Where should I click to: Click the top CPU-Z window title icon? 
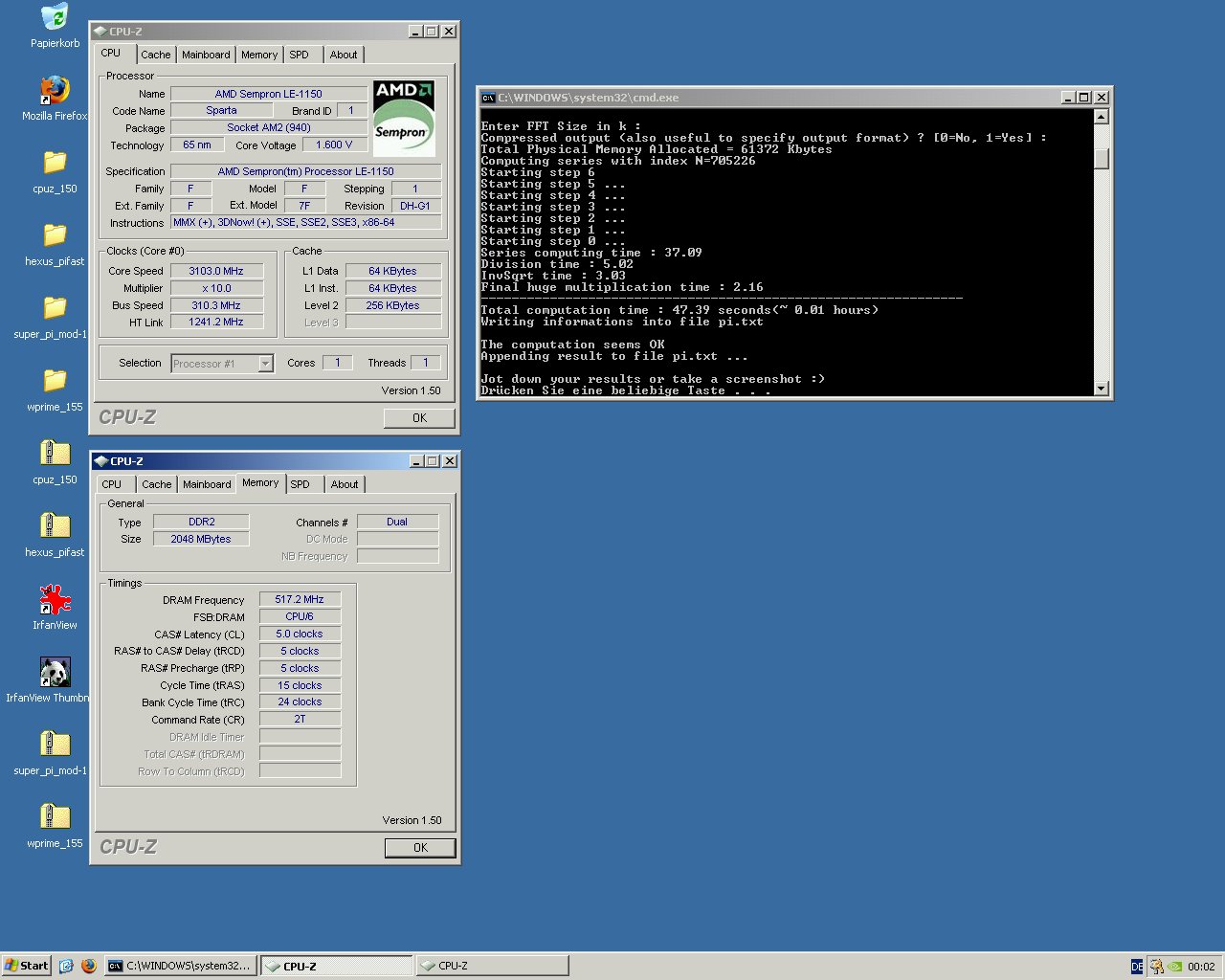coord(100,32)
